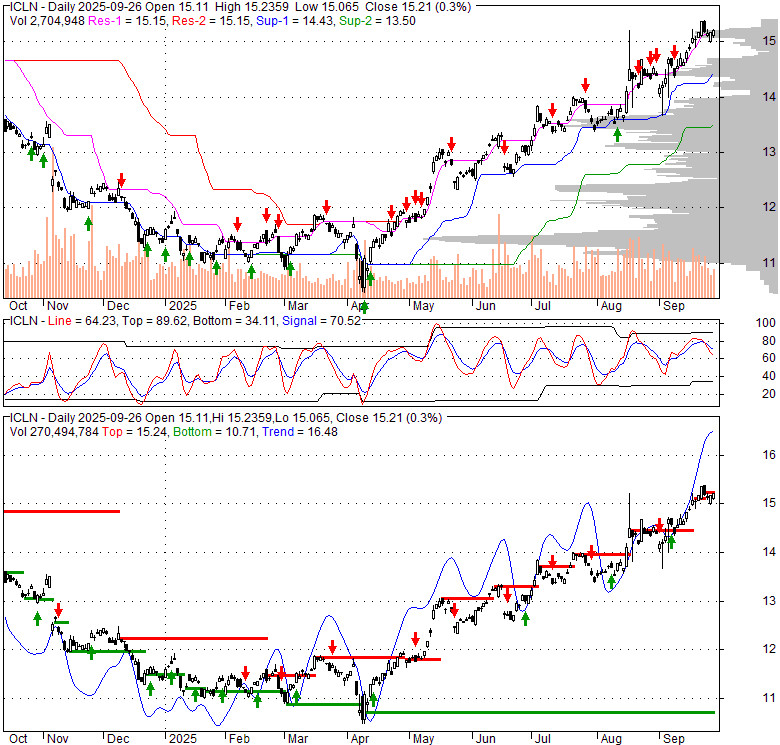The height and width of the screenshot is (745, 780).
Task: Select the Jul label under the trend chart
Action: pos(542,739)
